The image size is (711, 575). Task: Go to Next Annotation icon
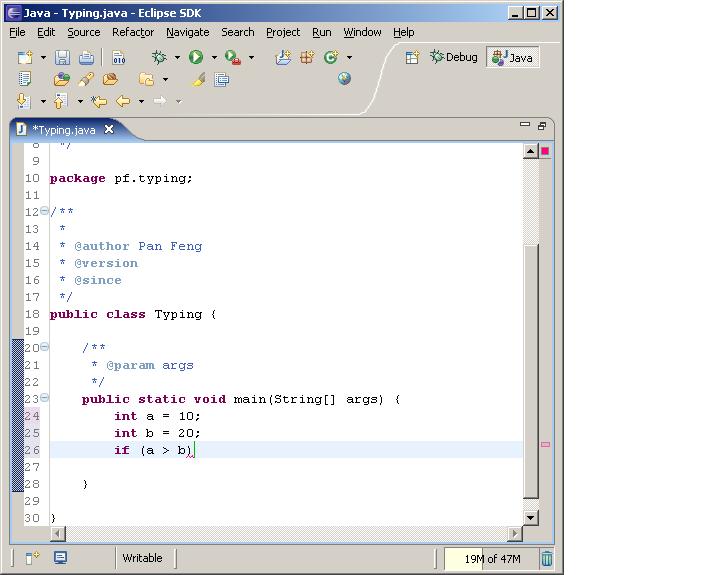(24, 101)
